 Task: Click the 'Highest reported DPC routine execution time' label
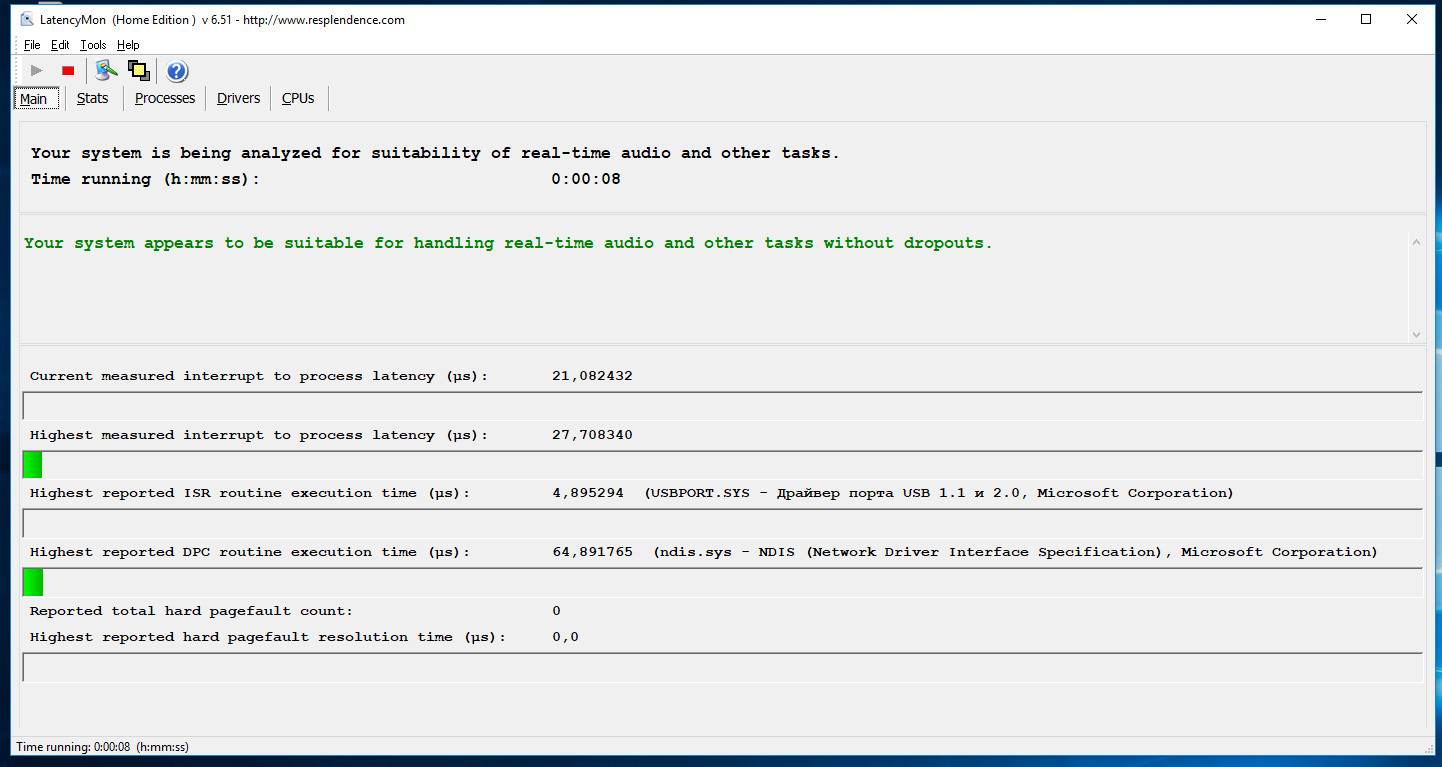[250, 552]
